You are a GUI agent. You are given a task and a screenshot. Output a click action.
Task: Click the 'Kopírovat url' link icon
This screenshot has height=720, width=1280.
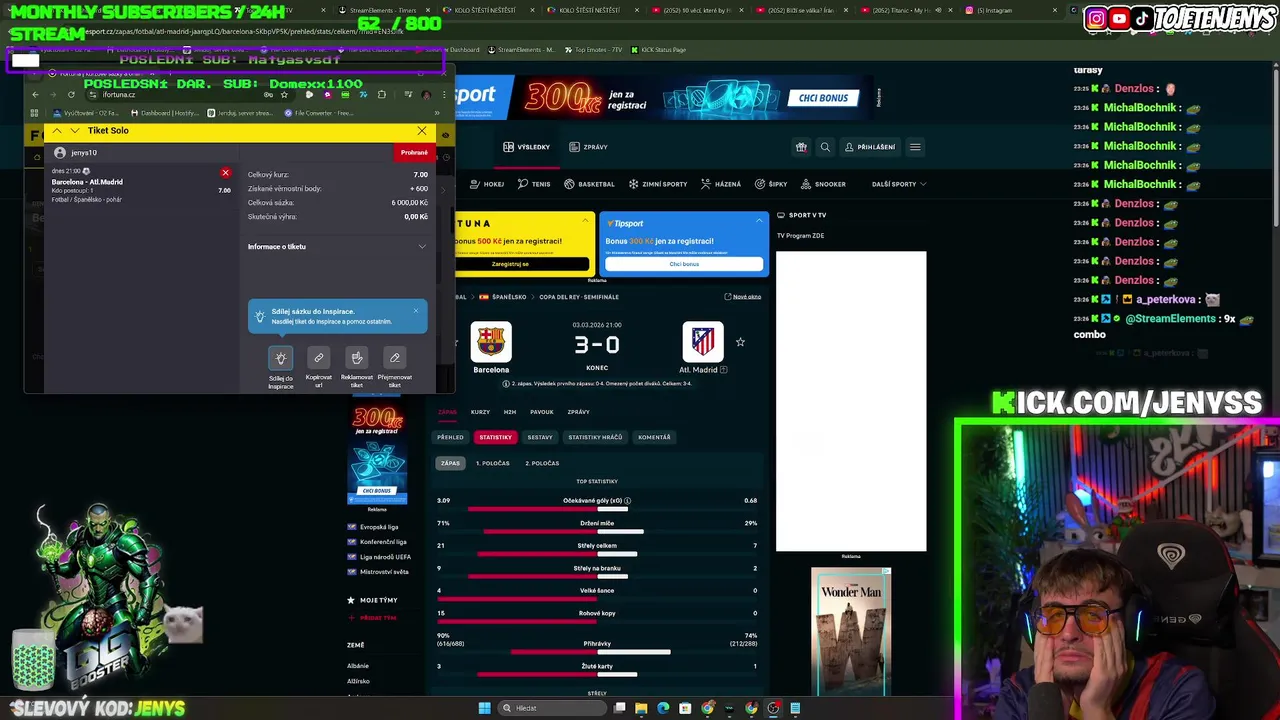click(319, 358)
